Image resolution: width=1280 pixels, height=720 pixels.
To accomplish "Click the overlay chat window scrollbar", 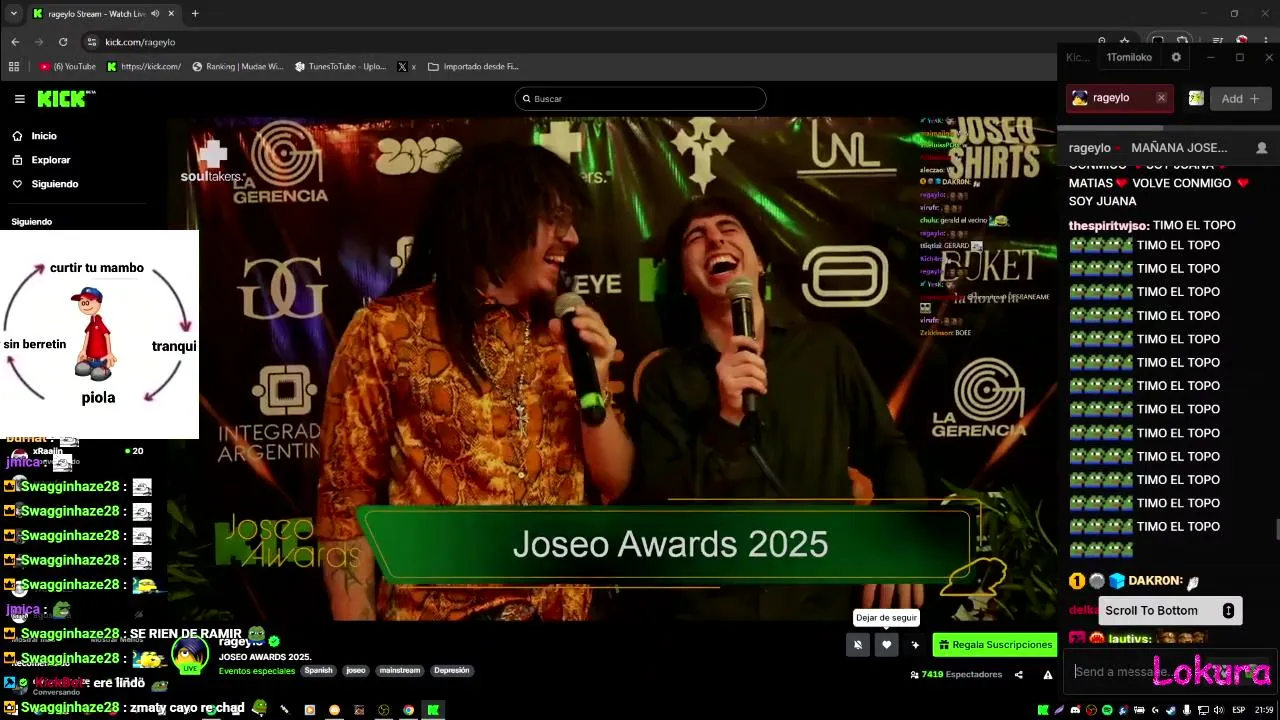I will (1277, 530).
